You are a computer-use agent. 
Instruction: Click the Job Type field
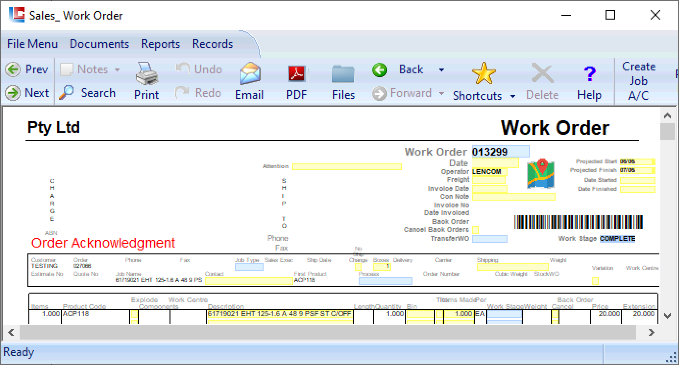click(249, 267)
